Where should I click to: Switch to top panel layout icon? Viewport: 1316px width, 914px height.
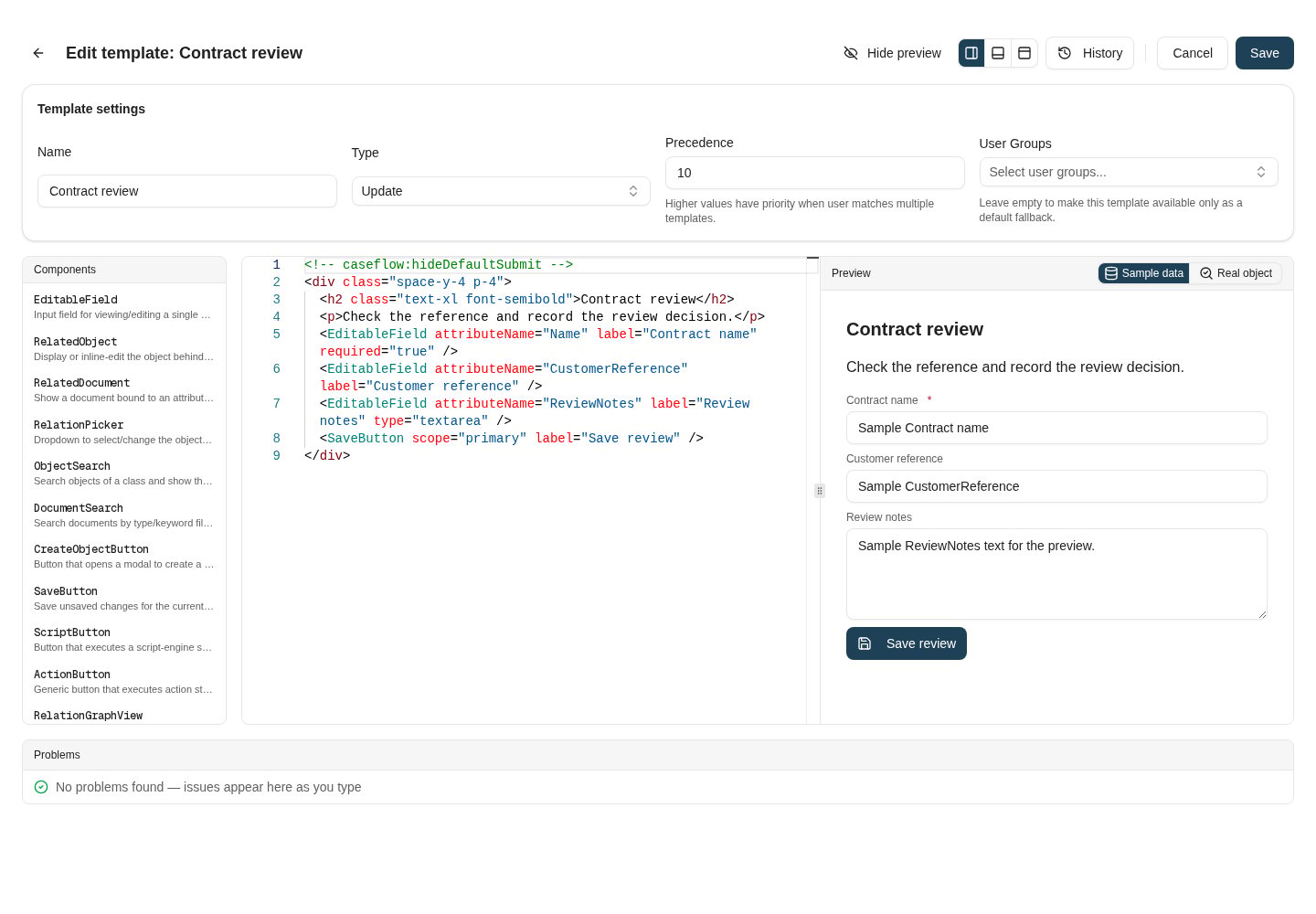coord(1024,53)
